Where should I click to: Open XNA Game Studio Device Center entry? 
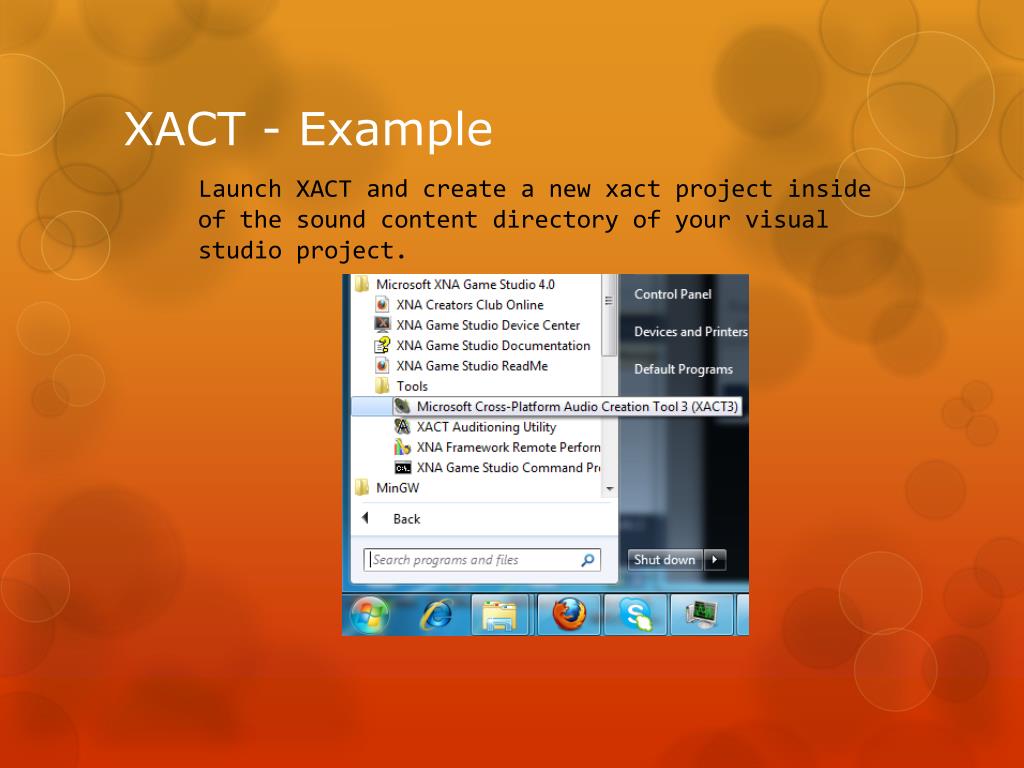(x=488, y=325)
